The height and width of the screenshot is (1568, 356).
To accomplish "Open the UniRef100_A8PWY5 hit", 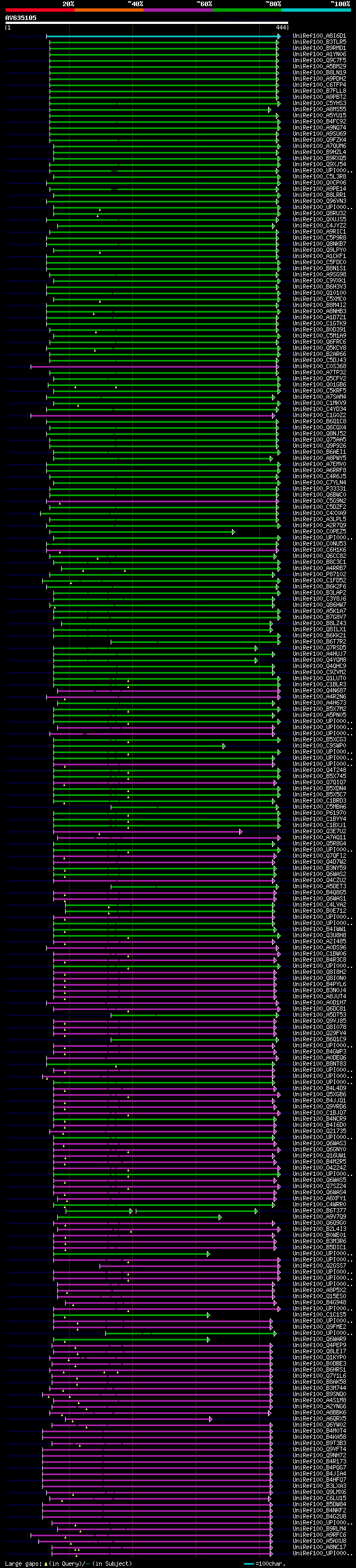I will pyautogui.click(x=319, y=458).
